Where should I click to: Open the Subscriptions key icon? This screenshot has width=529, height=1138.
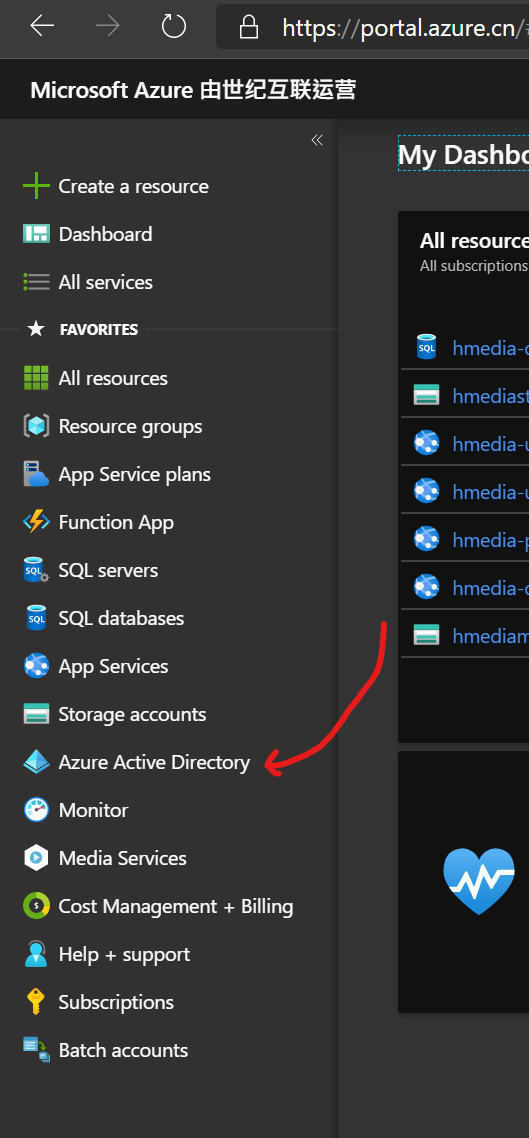point(36,1002)
